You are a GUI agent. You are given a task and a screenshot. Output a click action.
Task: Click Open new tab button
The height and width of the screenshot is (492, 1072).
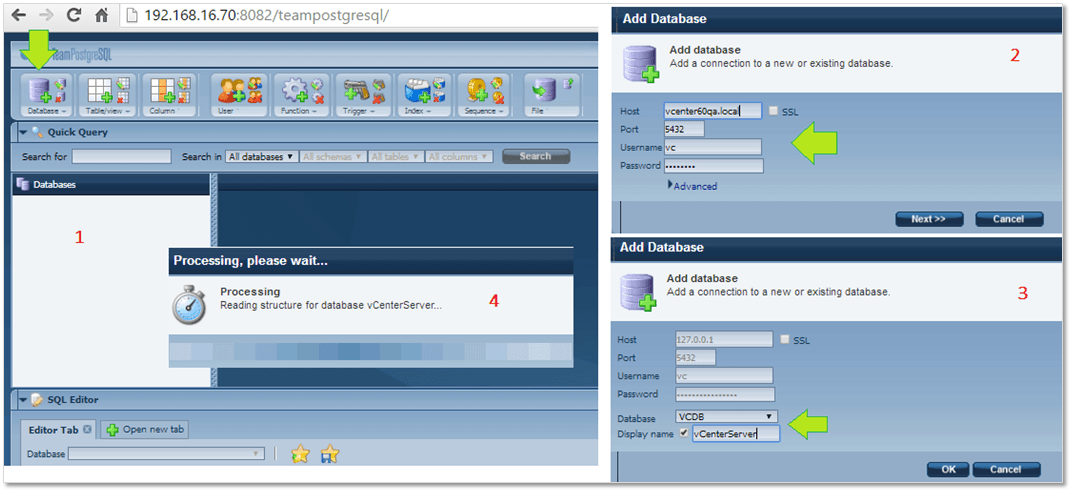tap(146, 430)
